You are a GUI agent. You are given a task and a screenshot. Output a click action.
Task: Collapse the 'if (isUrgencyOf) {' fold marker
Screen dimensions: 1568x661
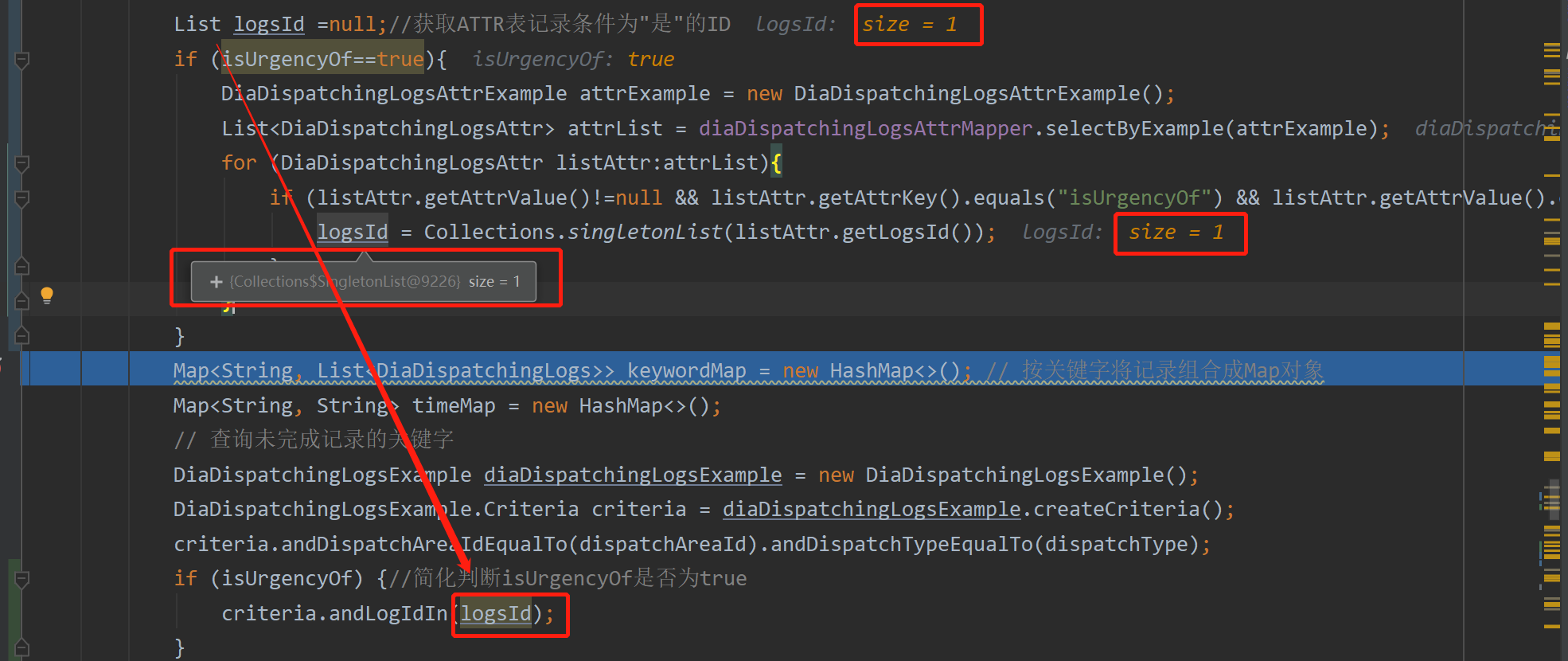coord(22,579)
